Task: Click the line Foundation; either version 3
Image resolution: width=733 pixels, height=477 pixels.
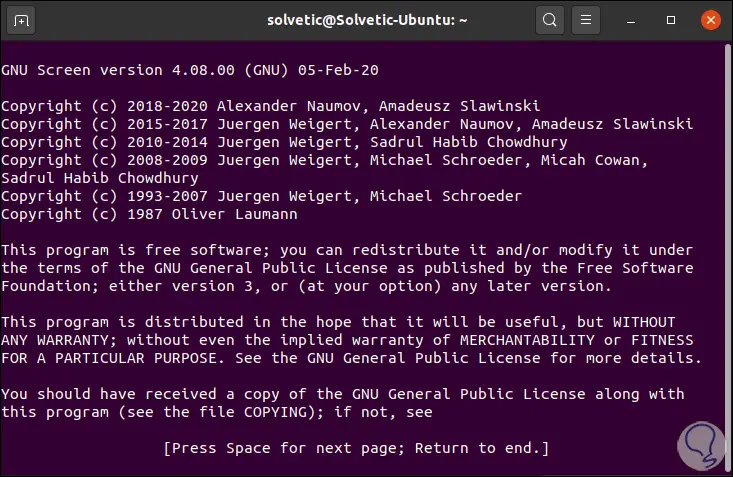Action: click(306, 286)
